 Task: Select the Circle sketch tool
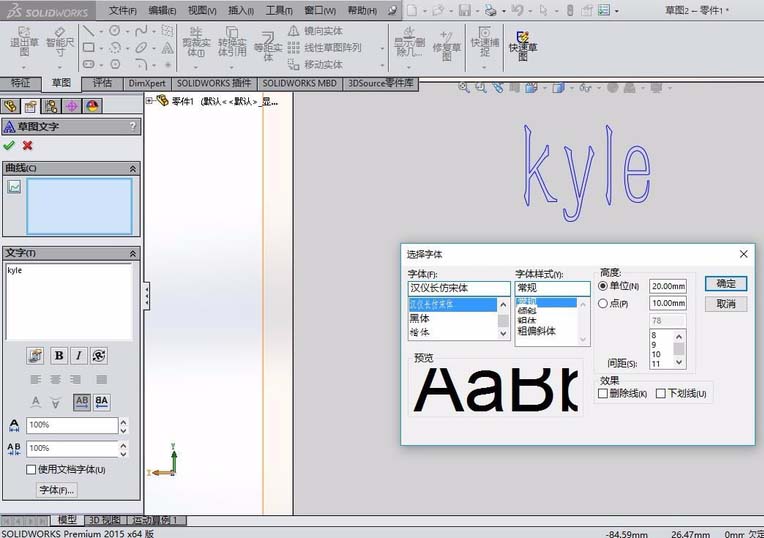pyautogui.click(x=115, y=31)
